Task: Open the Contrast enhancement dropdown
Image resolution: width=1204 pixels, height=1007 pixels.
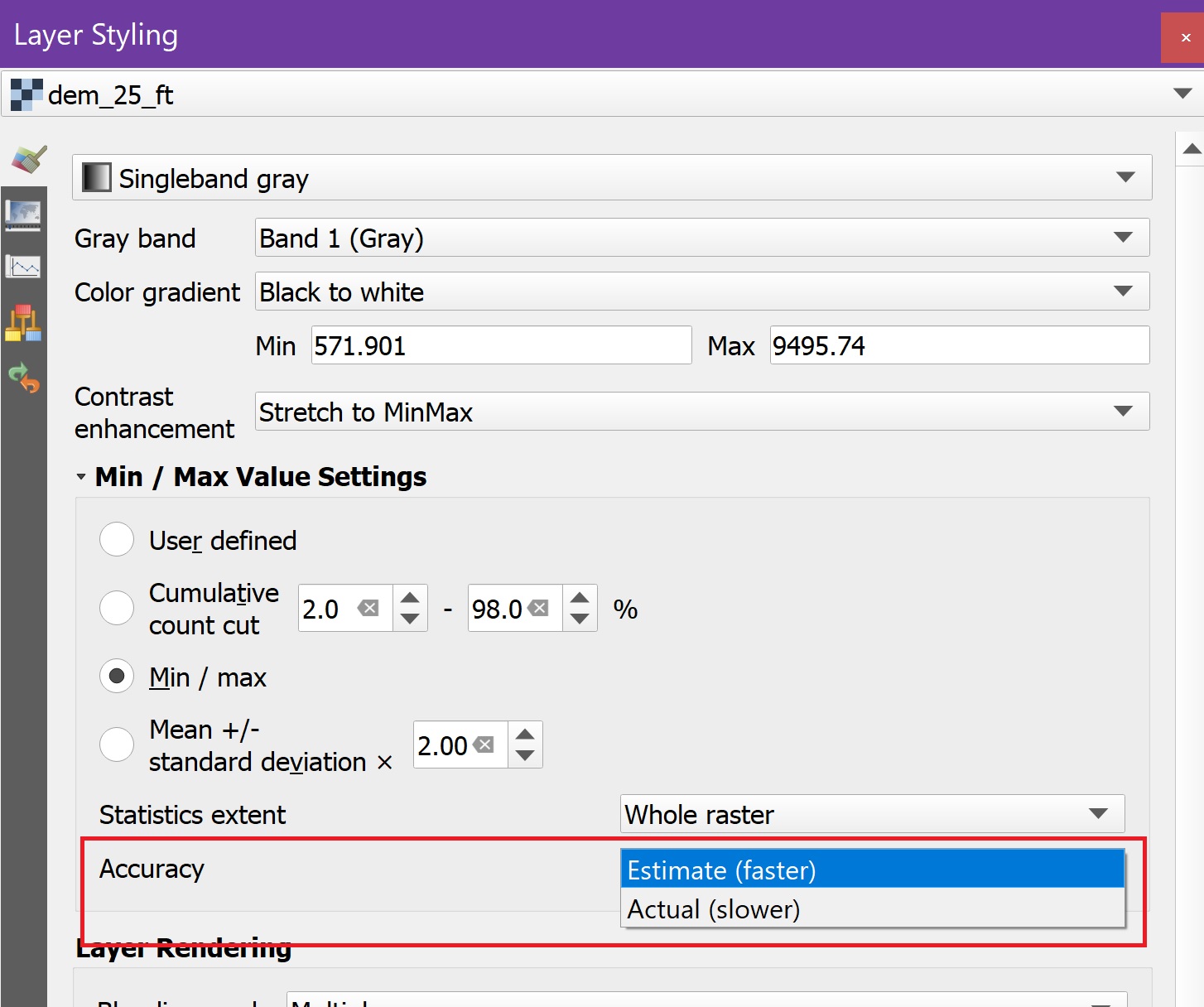Action: [x=702, y=412]
